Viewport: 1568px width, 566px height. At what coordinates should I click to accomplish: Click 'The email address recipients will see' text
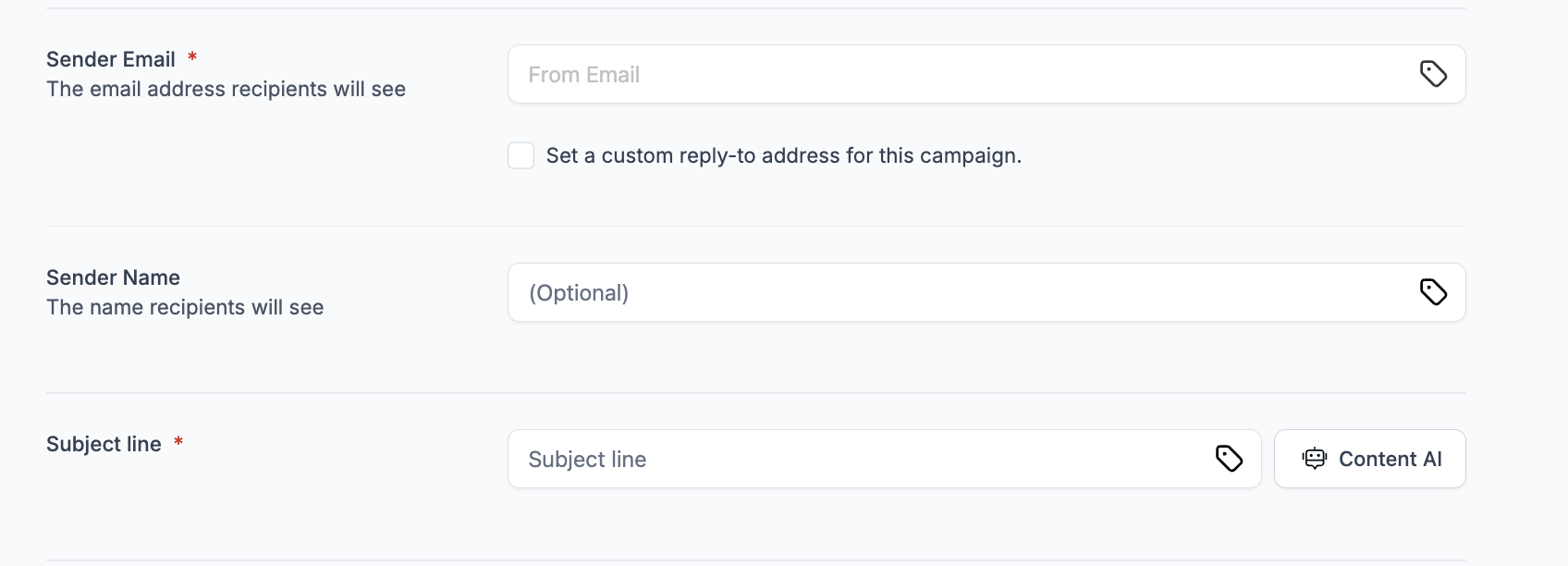point(226,89)
